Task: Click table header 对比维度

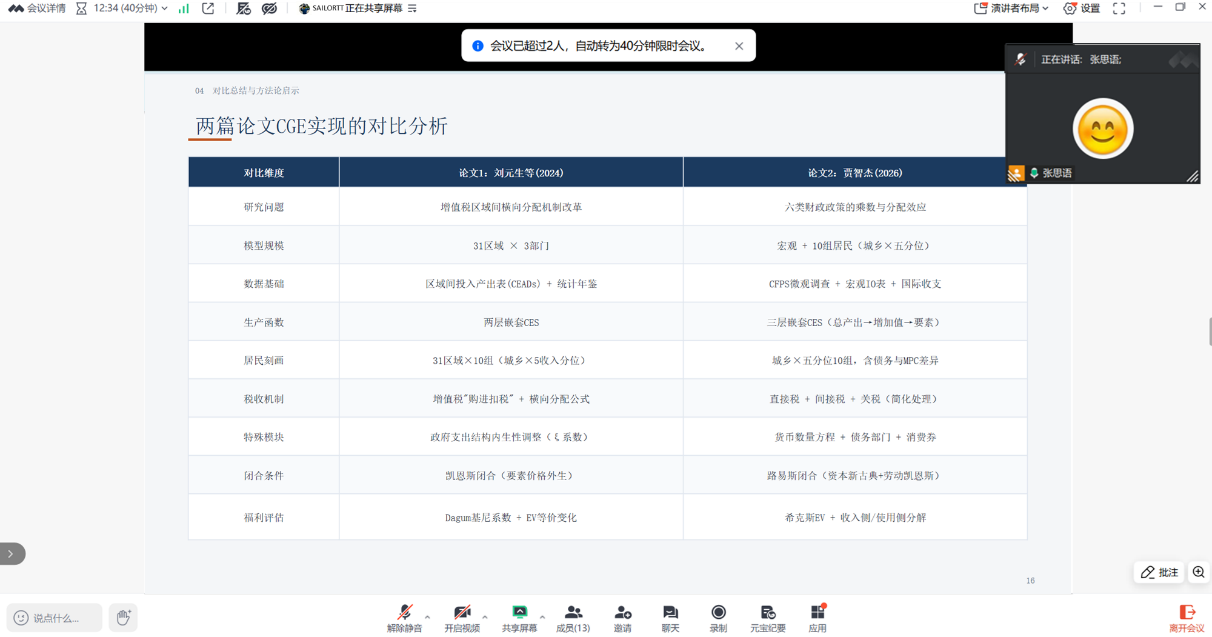Action: (x=264, y=172)
